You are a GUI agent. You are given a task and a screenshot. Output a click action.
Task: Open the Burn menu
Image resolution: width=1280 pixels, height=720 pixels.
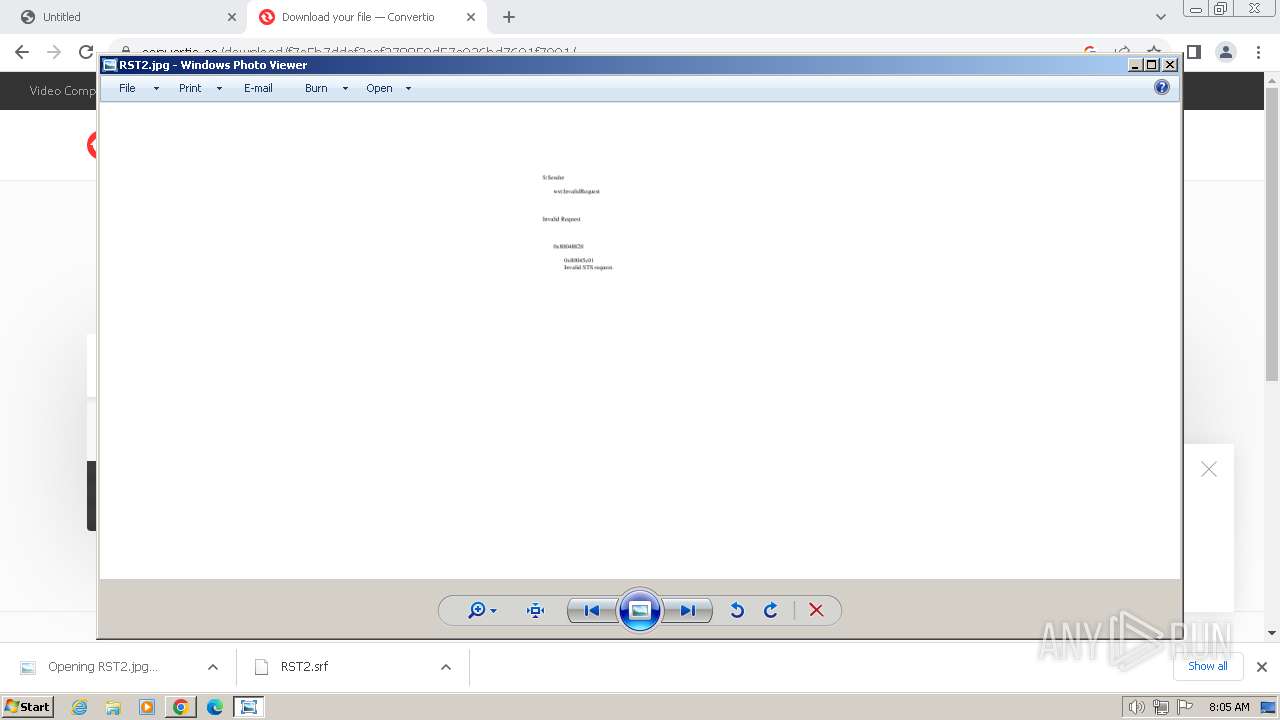[x=316, y=88]
